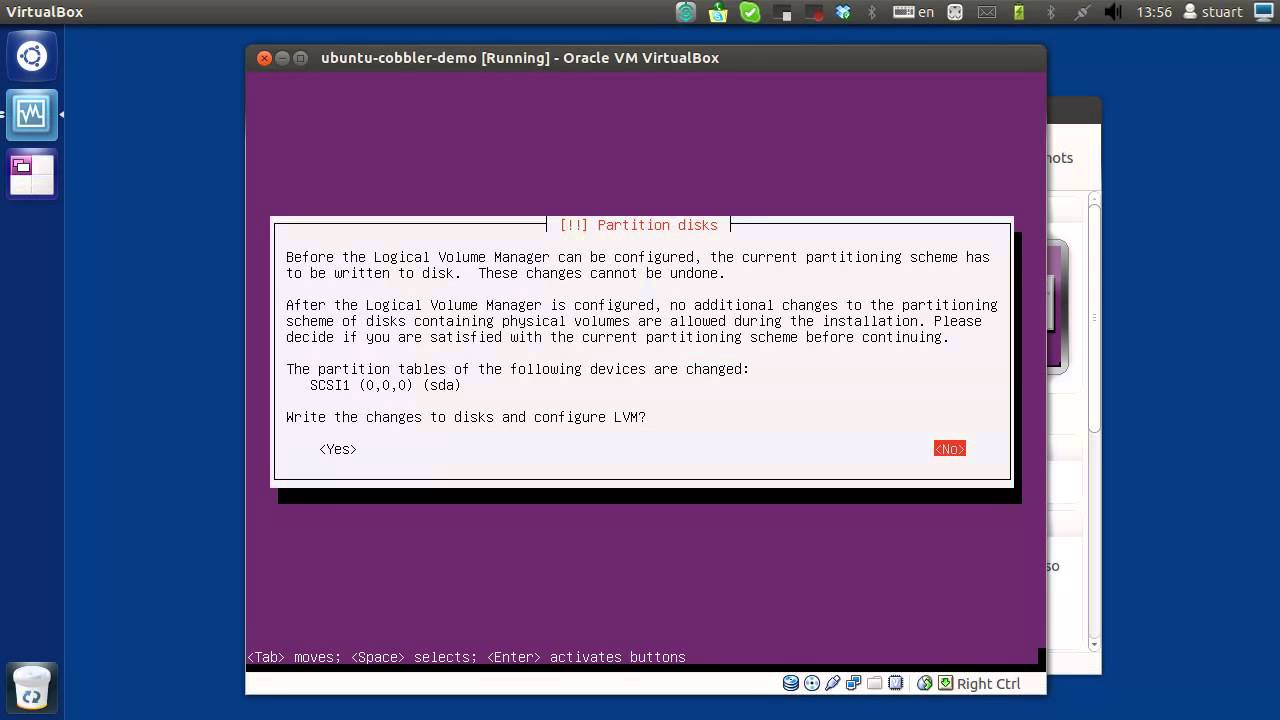Open the keyboard layout 'en' indicator
The height and width of the screenshot is (720, 1280).
click(914, 12)
